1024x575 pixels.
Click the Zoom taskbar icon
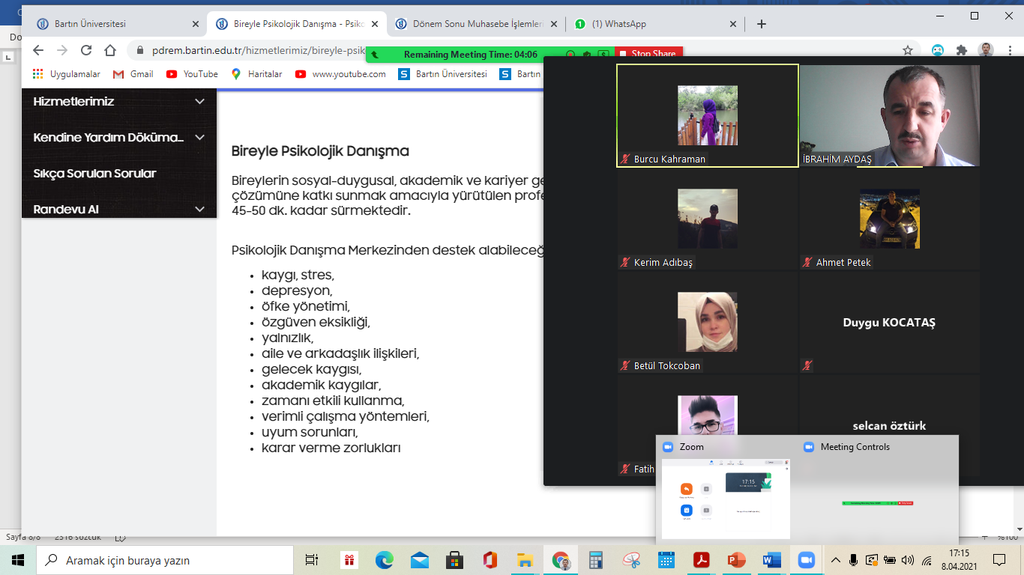click(807, 560)
